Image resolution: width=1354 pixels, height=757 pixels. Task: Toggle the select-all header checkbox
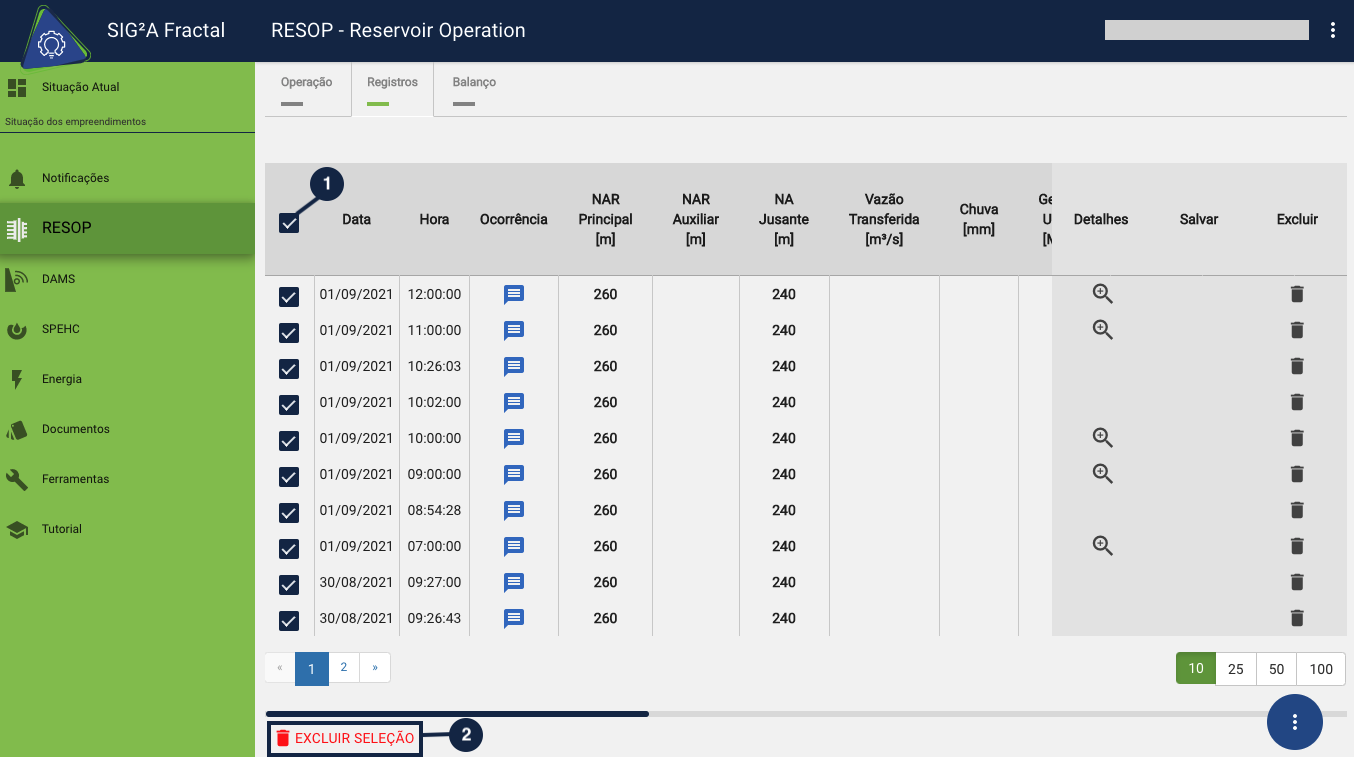click(x=289, y=223)
